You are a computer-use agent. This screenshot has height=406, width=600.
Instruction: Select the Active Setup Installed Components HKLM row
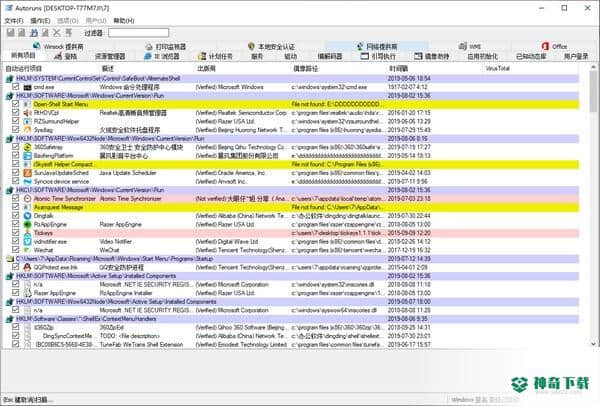292,276
